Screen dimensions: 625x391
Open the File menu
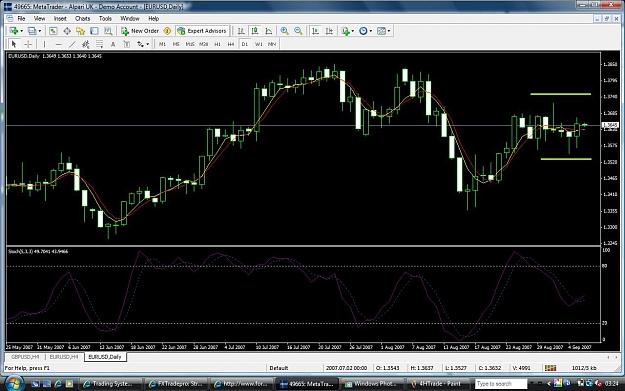coord(22,18)
